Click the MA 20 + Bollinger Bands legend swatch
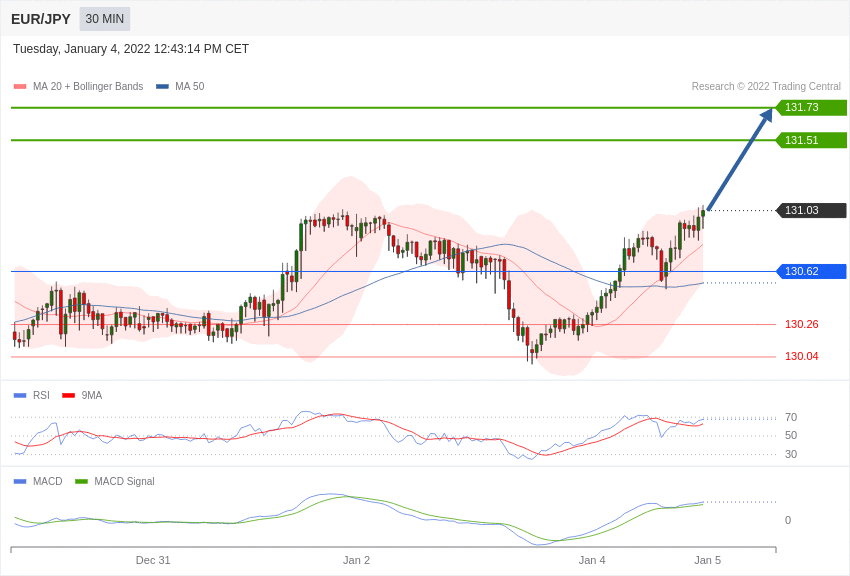The image size is (850, 576). click(x=20, y=86)
